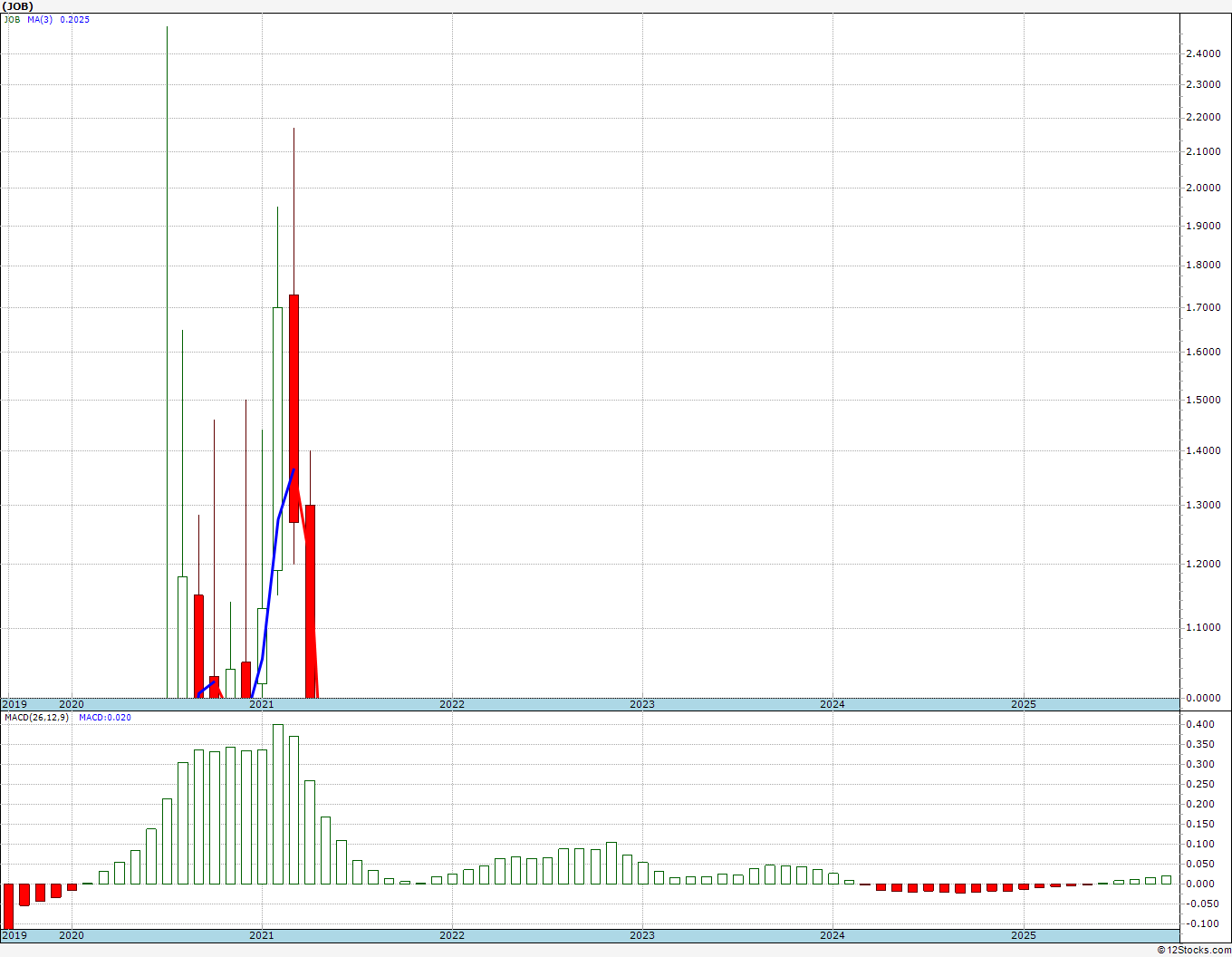Click the 2.4000 price axis label
This screenshot has width=1232, height=957.
click(x=1203, y=54)
